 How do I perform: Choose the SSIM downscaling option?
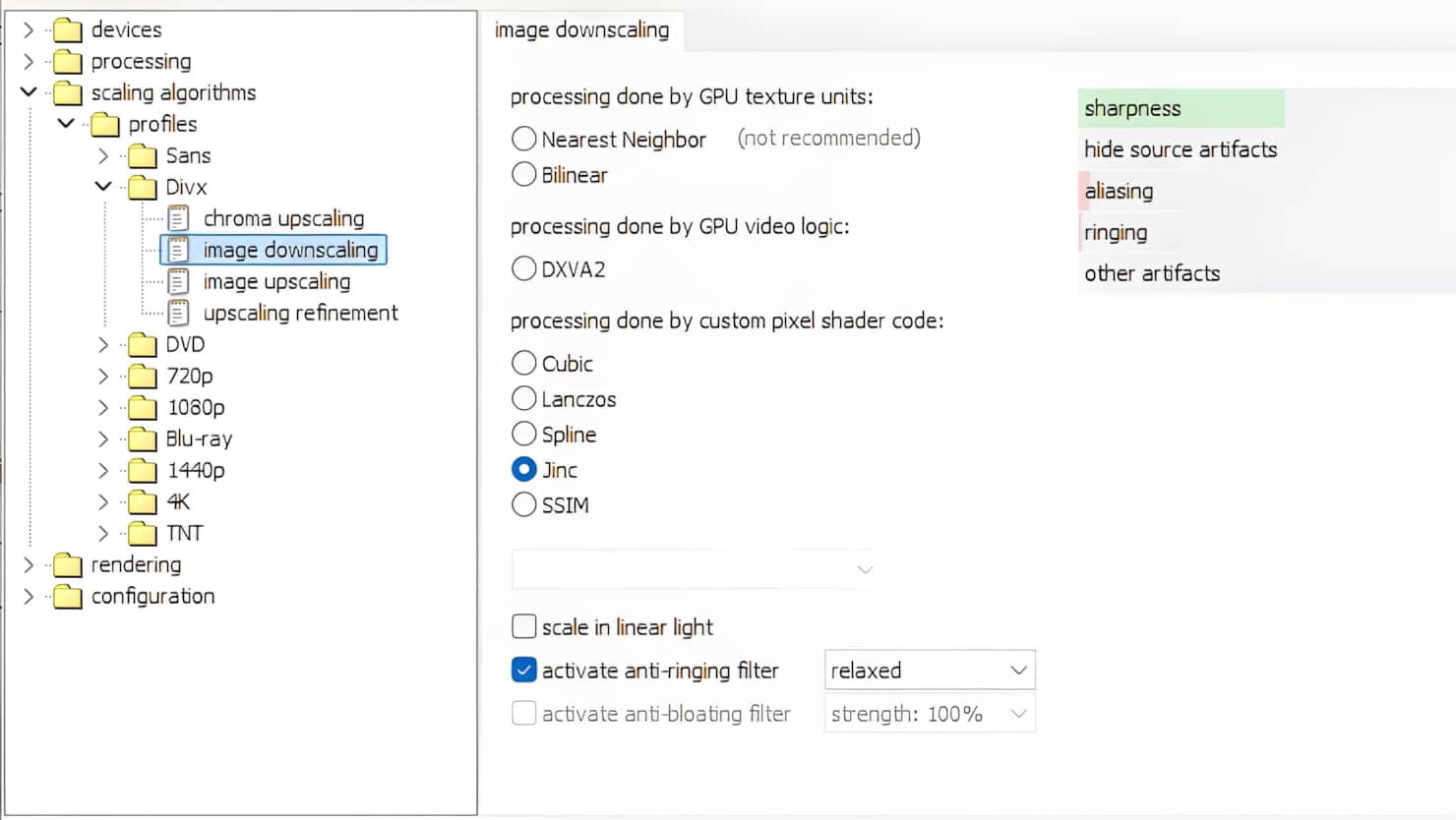tap(524, 505)
